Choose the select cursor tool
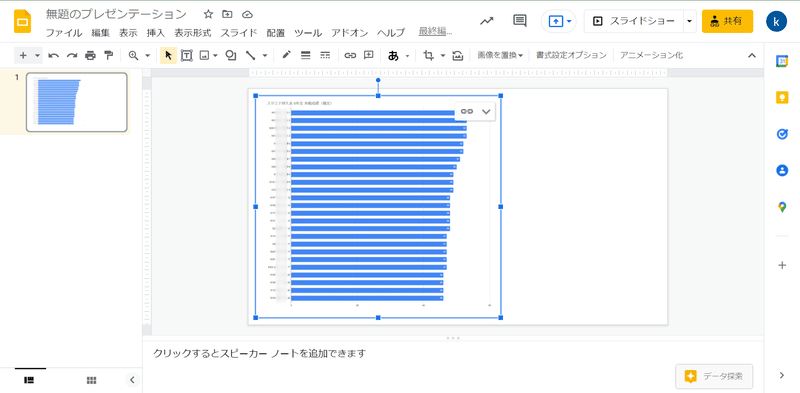The image size is (800, 393). [x=168, y=56]
